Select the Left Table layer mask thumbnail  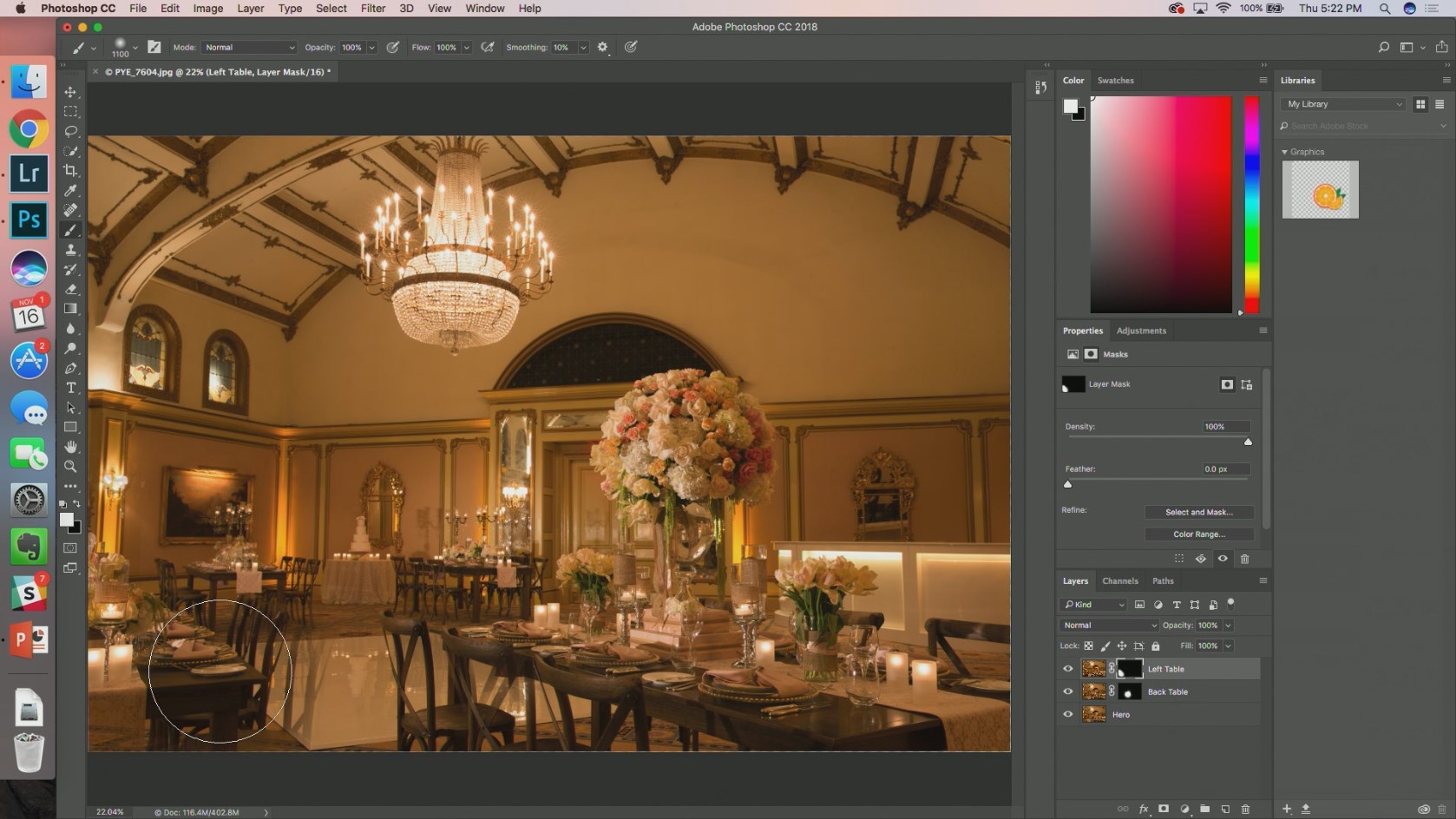coord(1129,669)
